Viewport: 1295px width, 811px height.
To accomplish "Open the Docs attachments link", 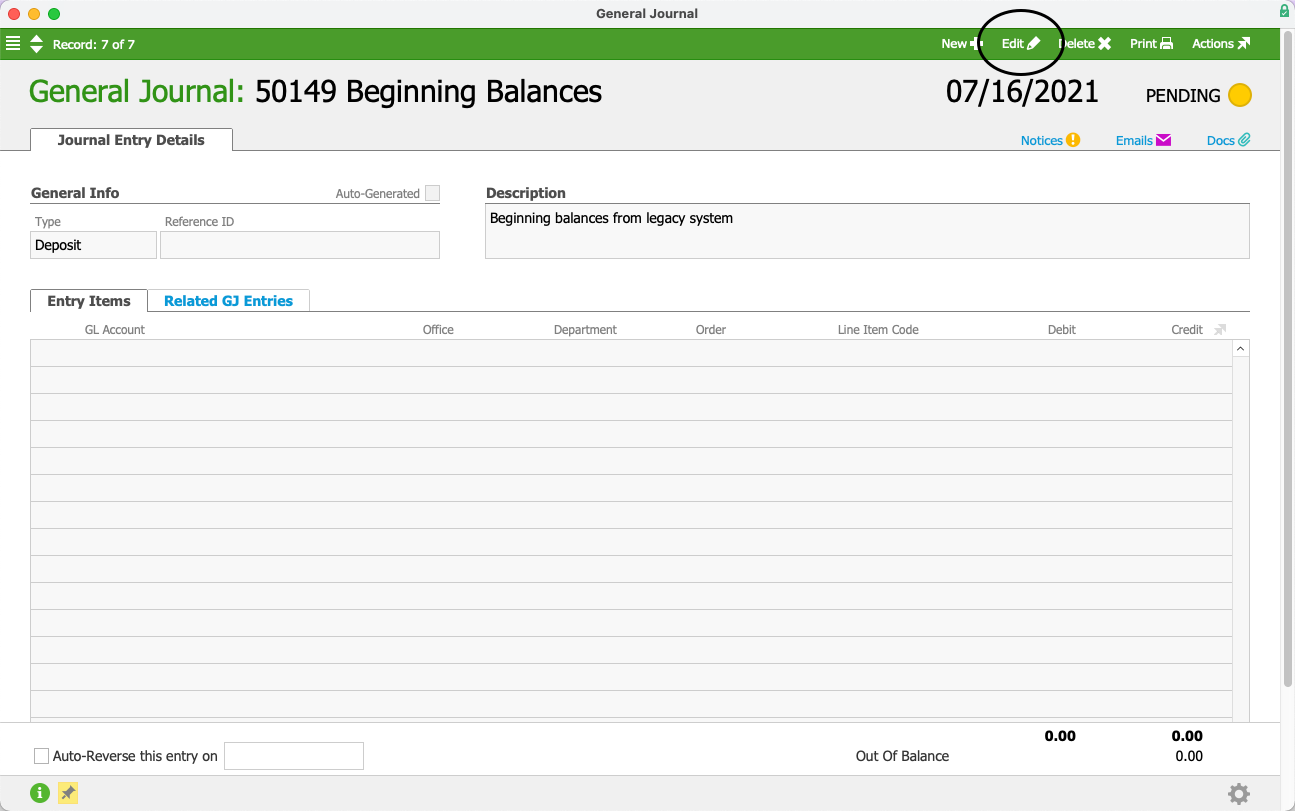I will pyautogui.click(x=1229, y=141).
